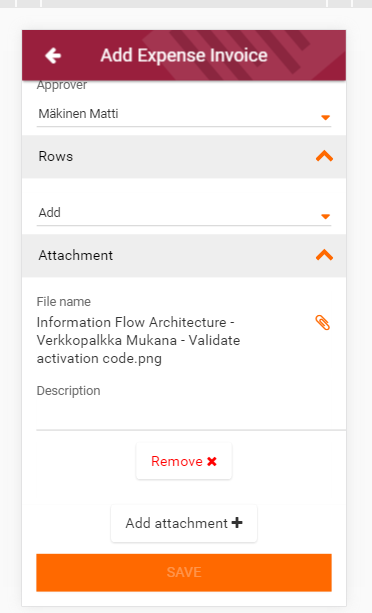Click the Attachment section header

click(x=184, y=256)
